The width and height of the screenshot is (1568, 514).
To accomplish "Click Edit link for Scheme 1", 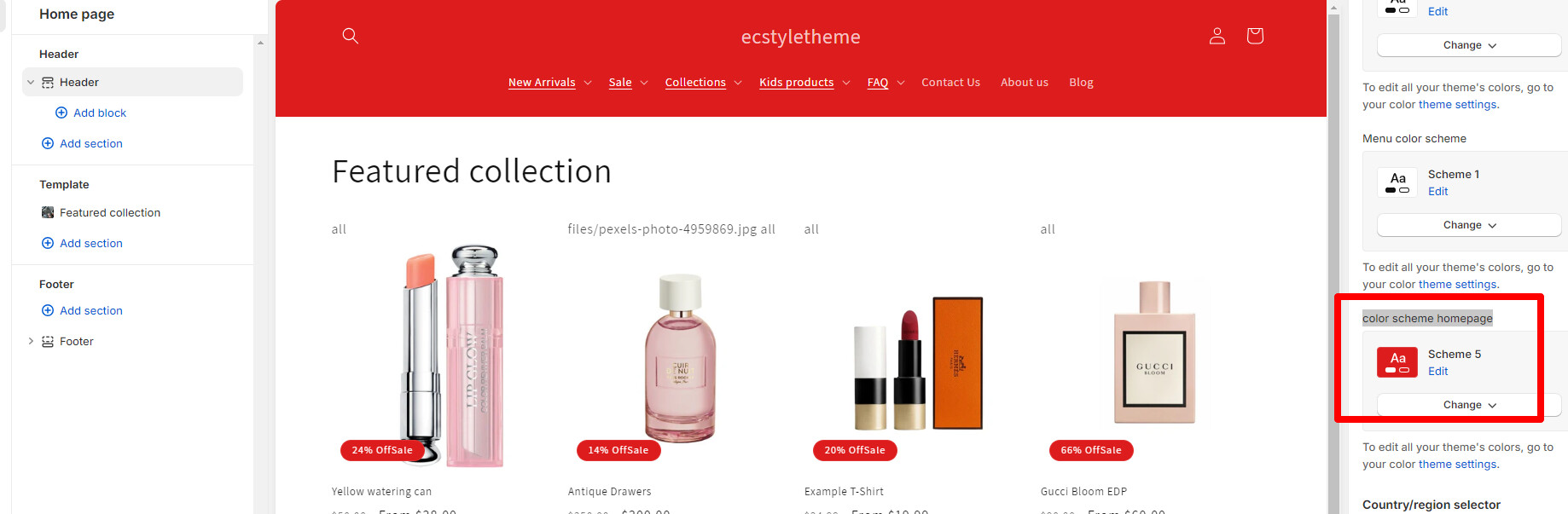I will 1437,192.
